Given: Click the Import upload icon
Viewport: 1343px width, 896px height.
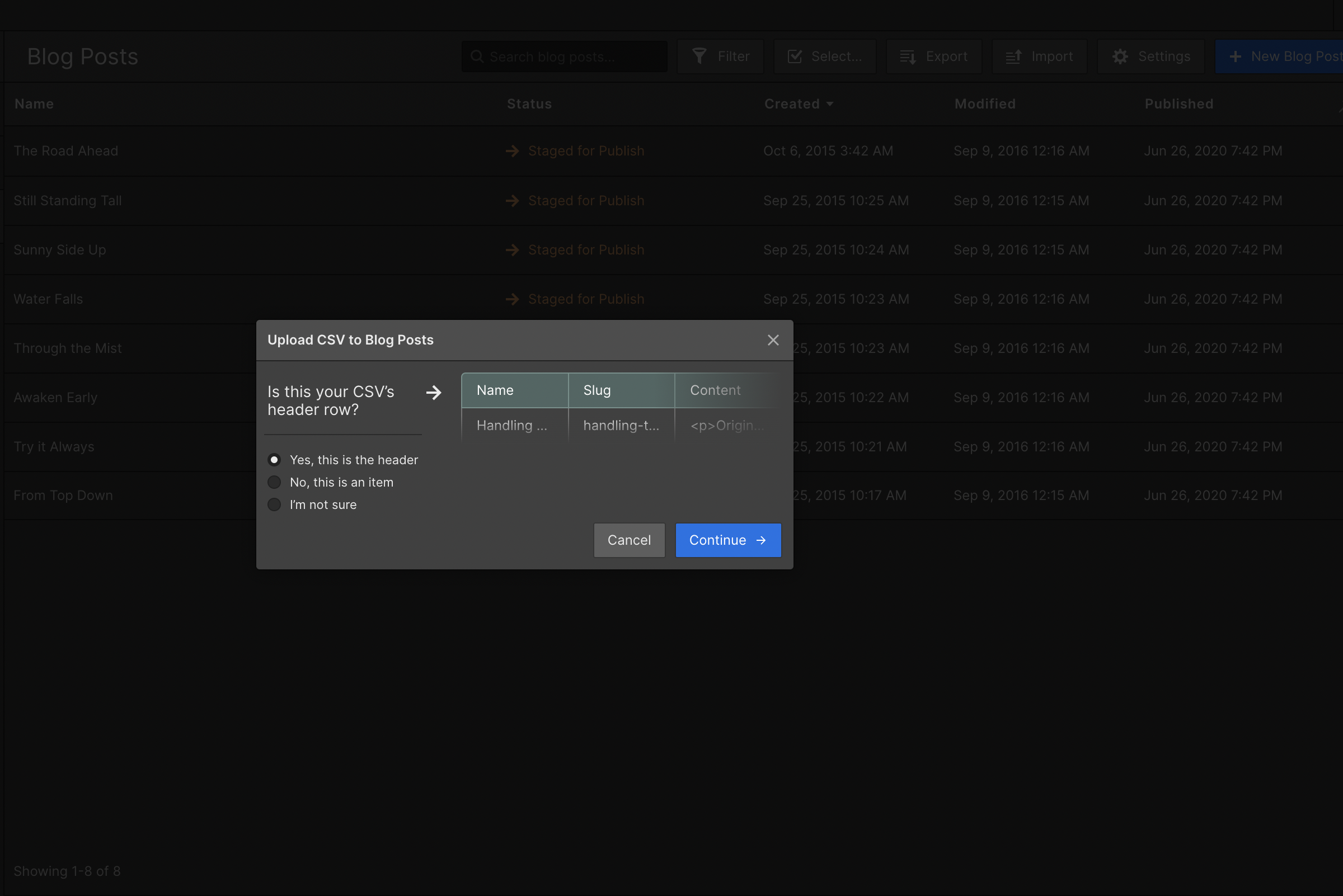Looking at the screenshot, I should (x=1013, y=56).
